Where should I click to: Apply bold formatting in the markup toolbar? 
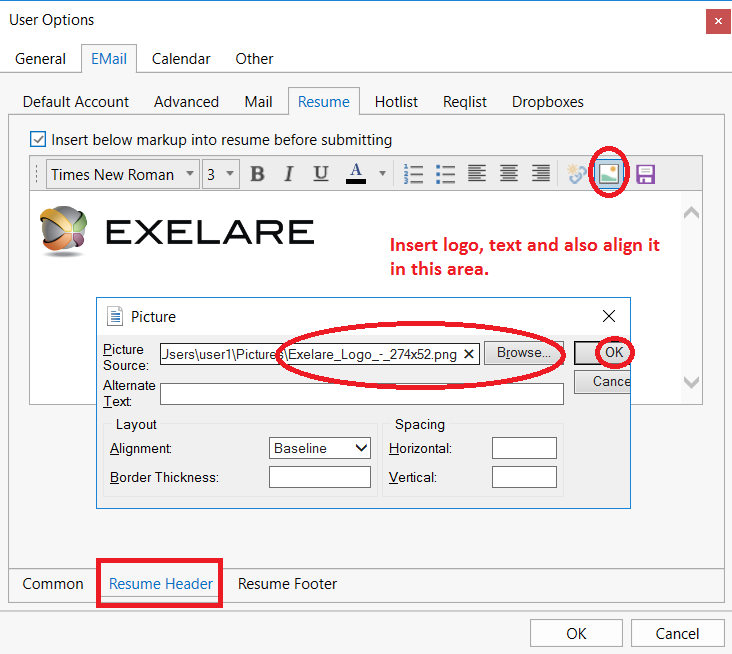point(257,174)
